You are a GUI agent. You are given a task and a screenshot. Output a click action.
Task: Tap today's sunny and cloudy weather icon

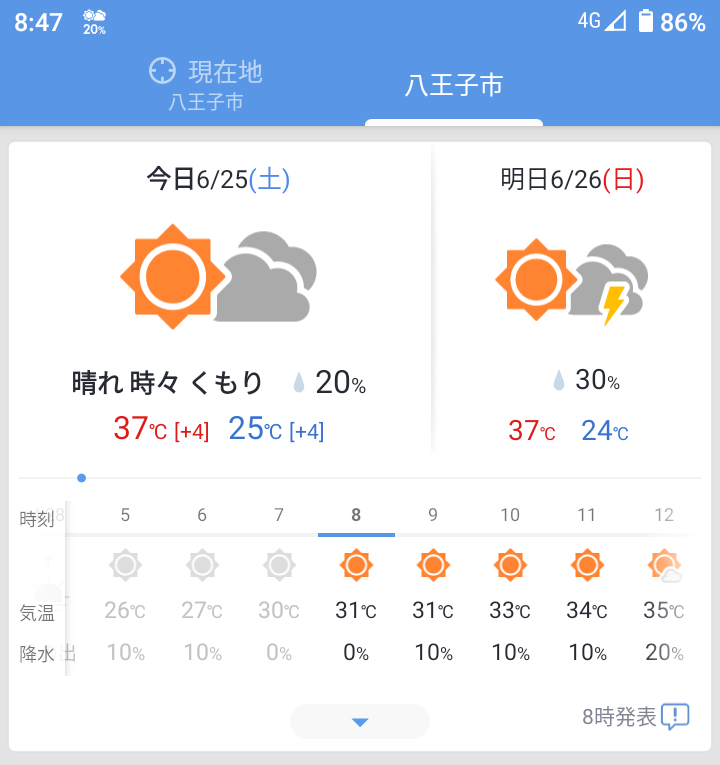[x=218, y=275]
